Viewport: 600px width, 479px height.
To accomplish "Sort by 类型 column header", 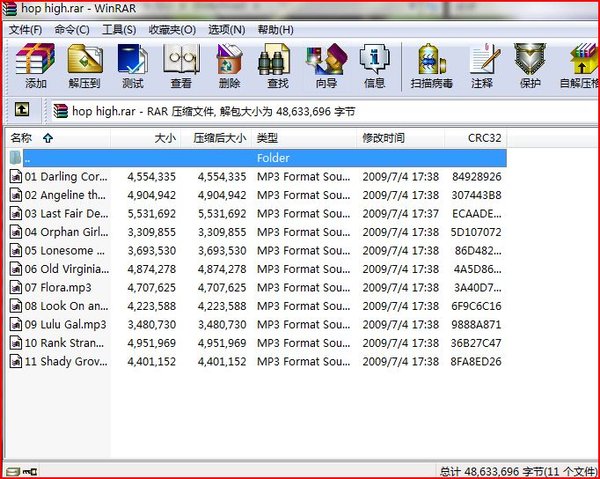I will tap(304, 138).
